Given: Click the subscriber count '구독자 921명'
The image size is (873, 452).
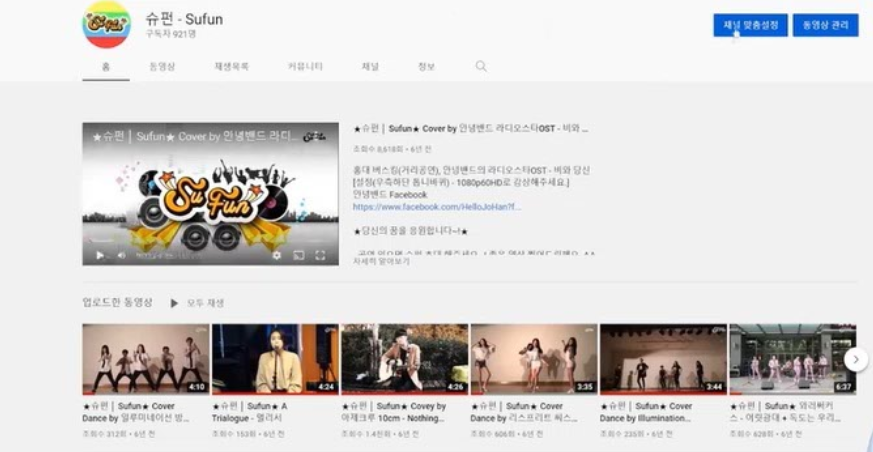Looking at the screenshot, I should pyautogui.click(x=171, y=35).
